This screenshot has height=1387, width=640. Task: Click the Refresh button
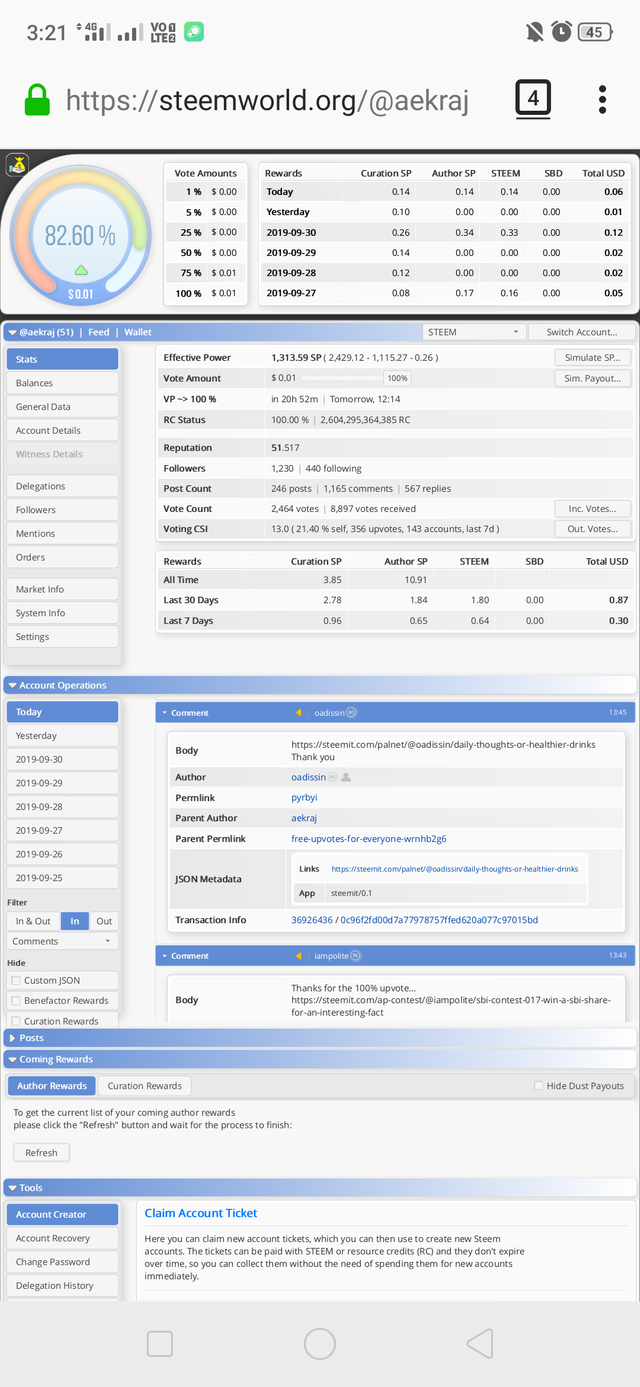tap(42, 1153)
